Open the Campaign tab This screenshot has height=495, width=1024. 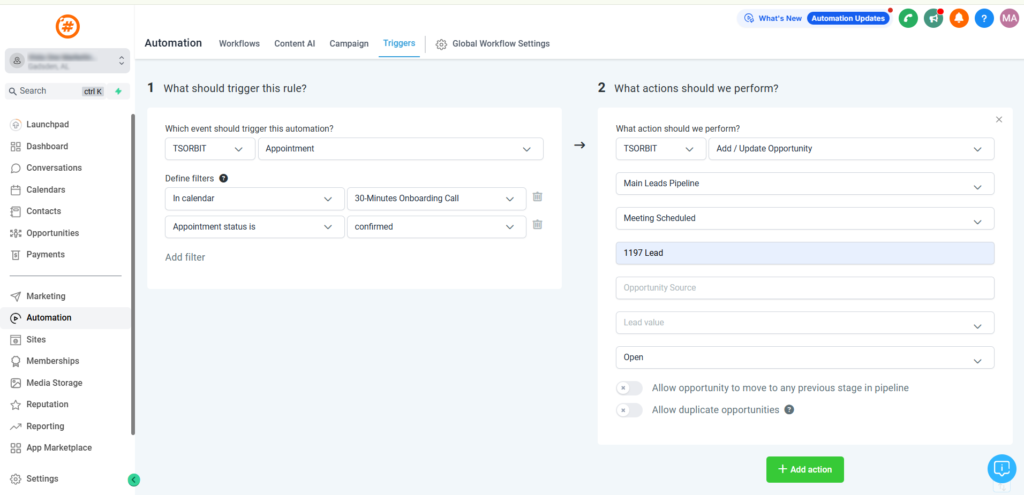click(x=349, y=44)
